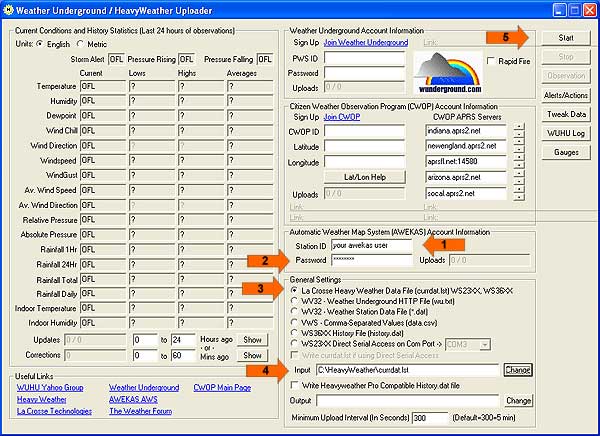Click Show button in the Corrections row
Image resolution: width=600 pixels, height=436 pixels.
pyautogui.click(x=253, y=356)
